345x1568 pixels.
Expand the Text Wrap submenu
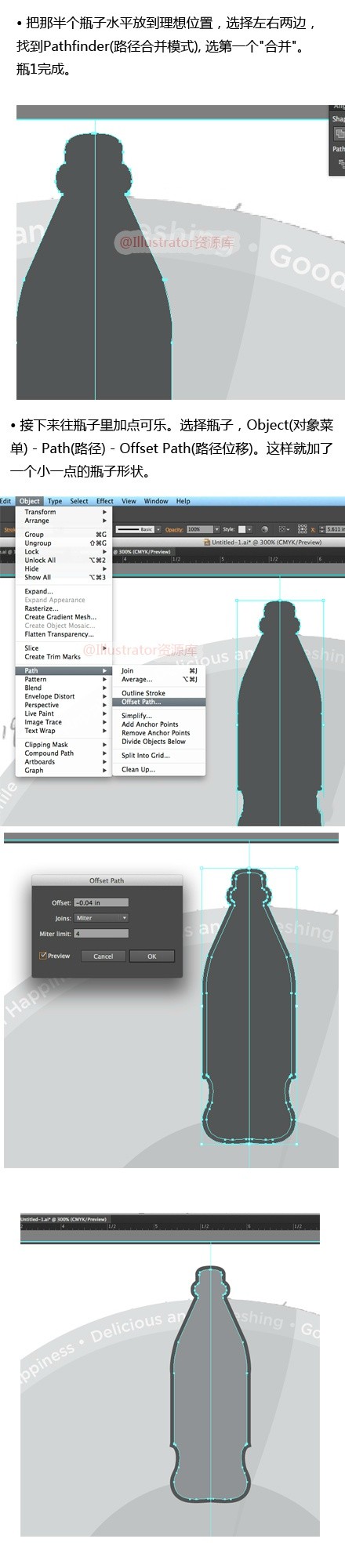click(64, 731)
